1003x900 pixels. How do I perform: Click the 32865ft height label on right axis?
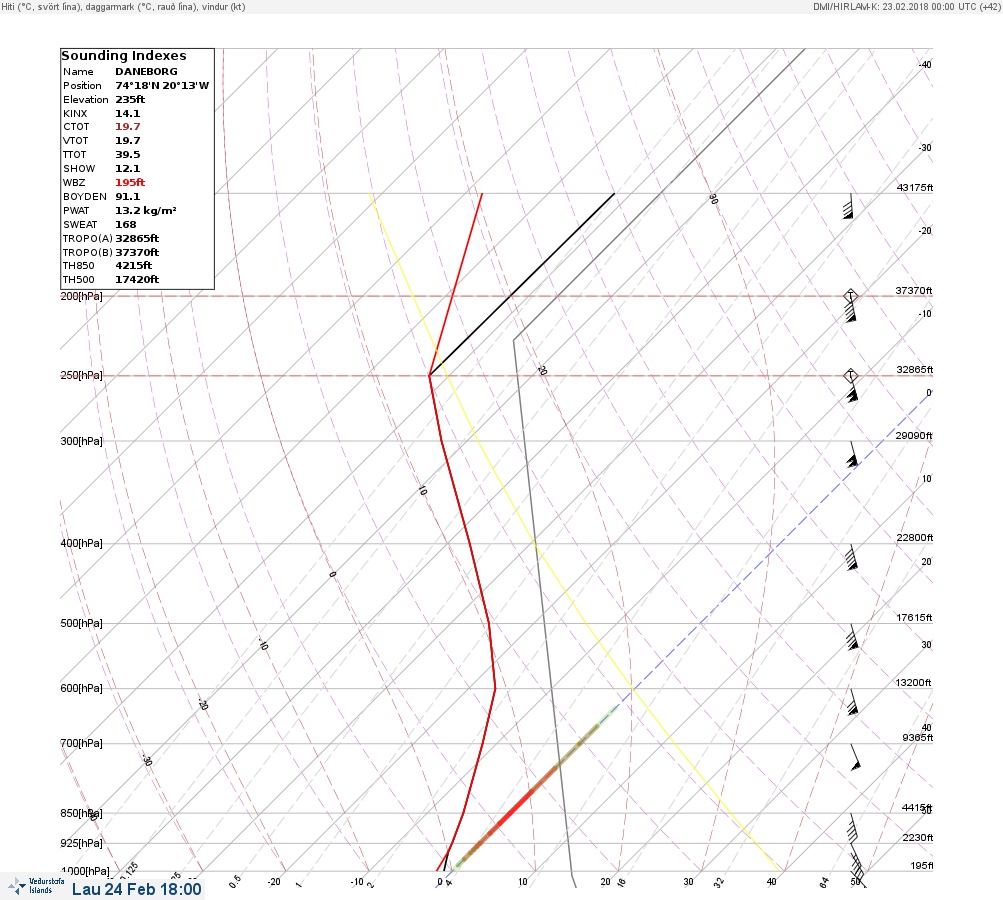click(915, 370)
